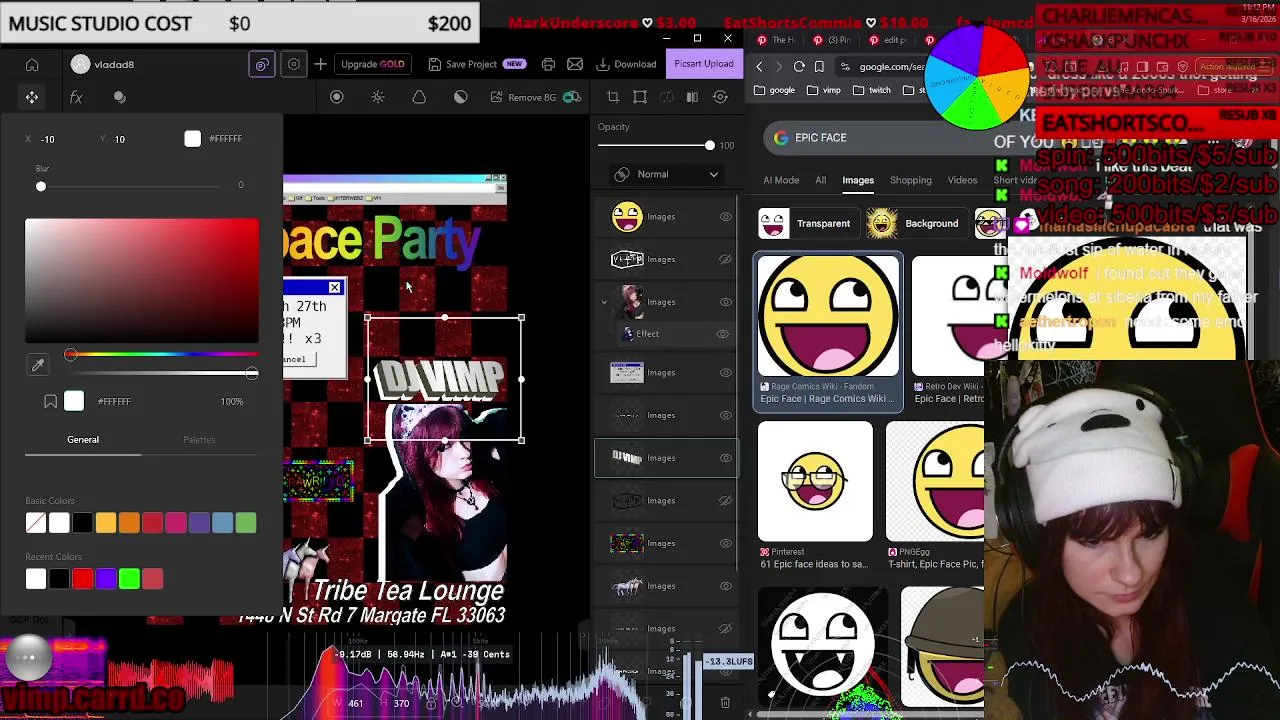Viewport: 1280px width, 720px height.
Task: Reload the Google page in browser
Action: pos(799,67)
